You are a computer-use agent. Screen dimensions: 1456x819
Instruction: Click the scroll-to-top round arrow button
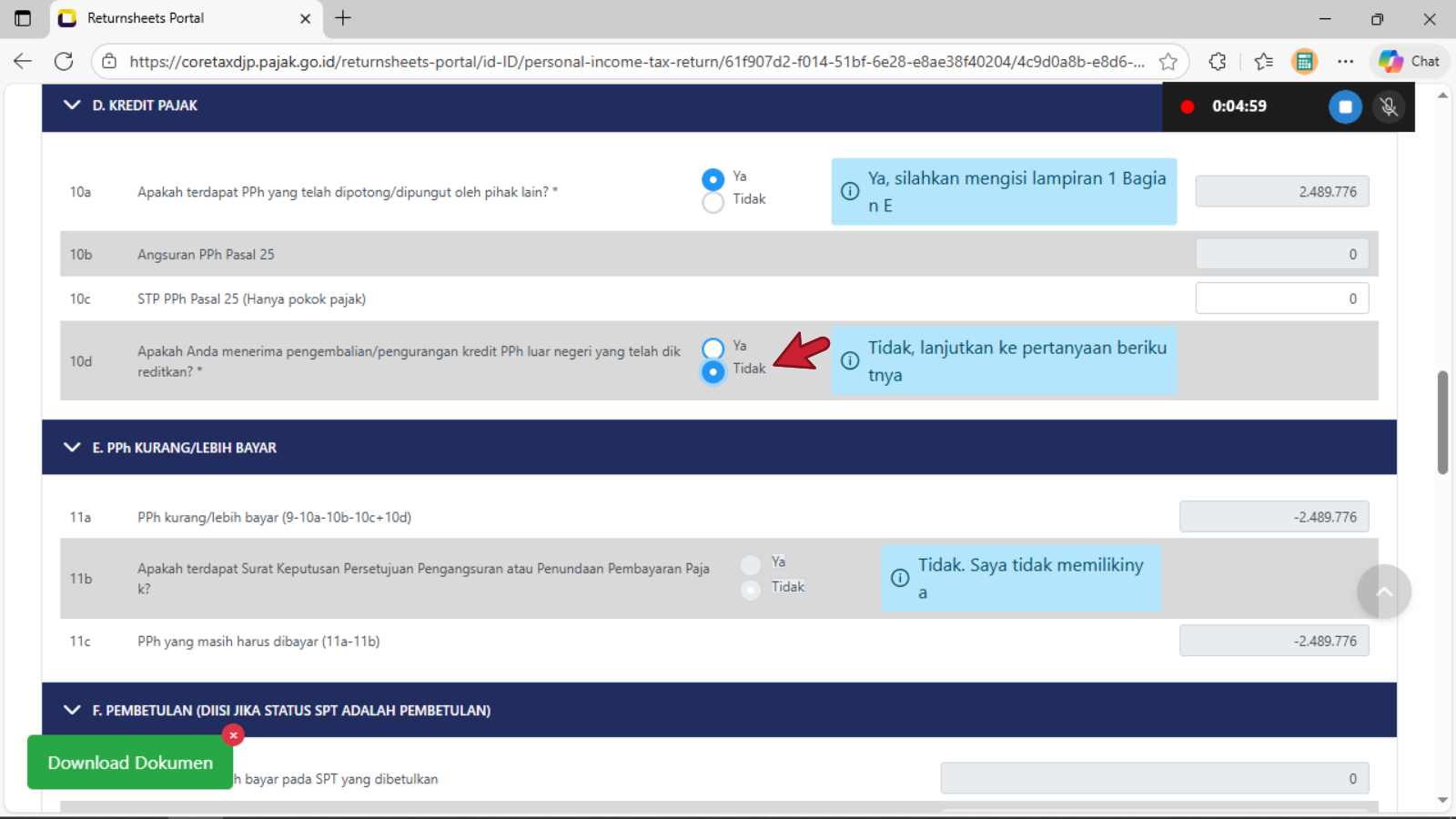(1383, 591)
